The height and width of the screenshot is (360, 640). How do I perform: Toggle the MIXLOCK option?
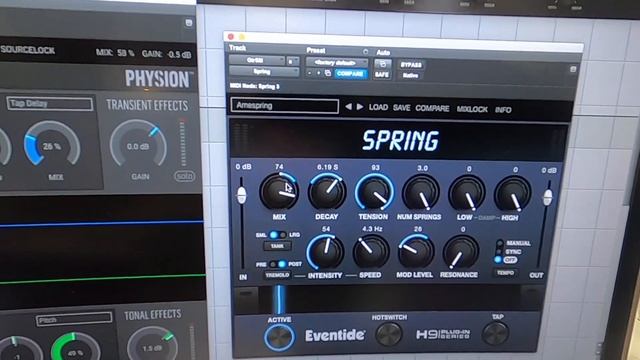coord(472,109)
